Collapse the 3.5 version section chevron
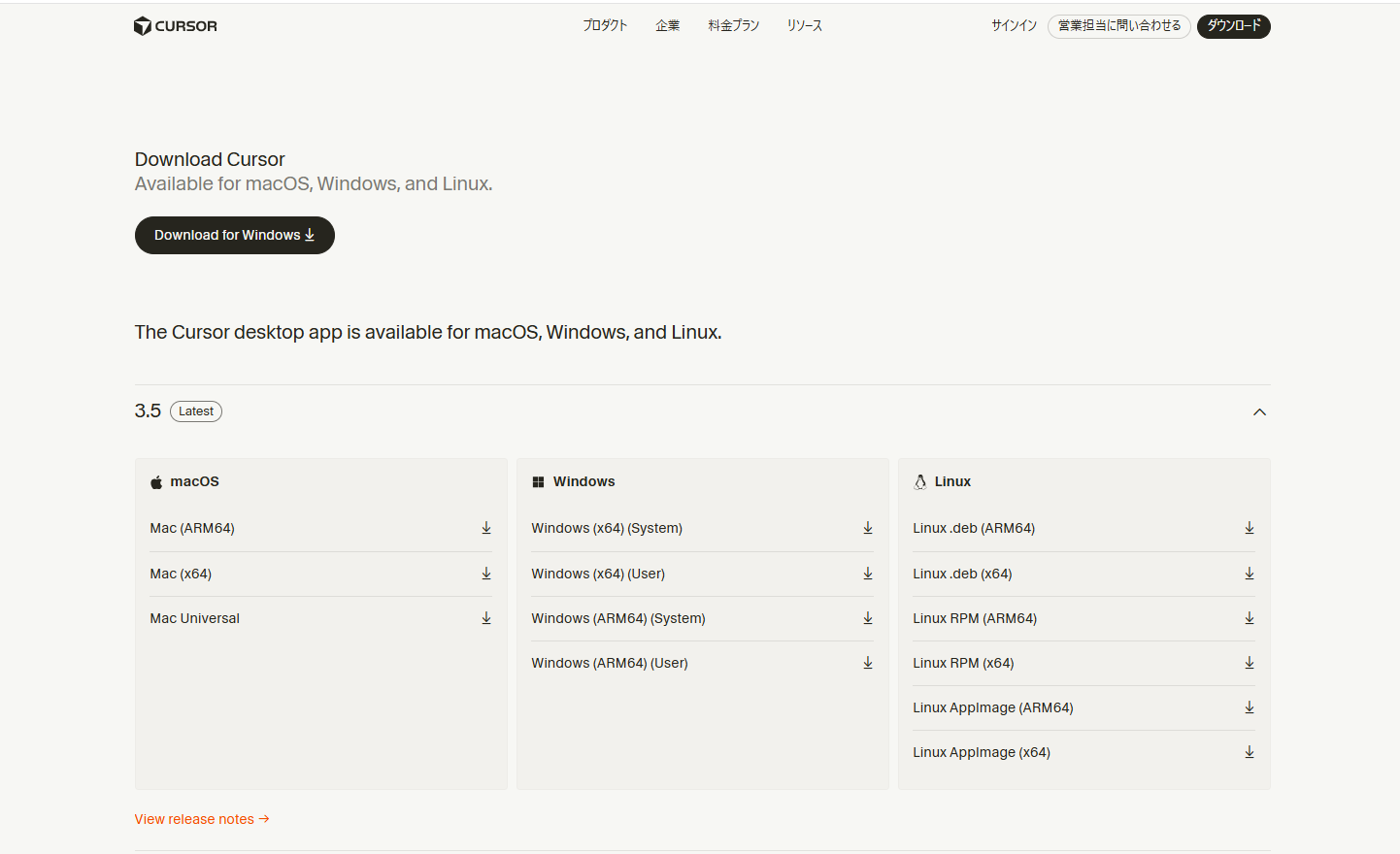The width and height of the screenshot is (1400, 854). point(1259,412)
